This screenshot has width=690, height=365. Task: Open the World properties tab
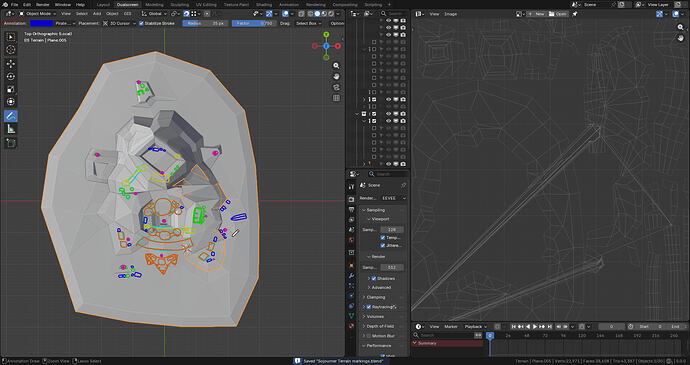(351, 240)
